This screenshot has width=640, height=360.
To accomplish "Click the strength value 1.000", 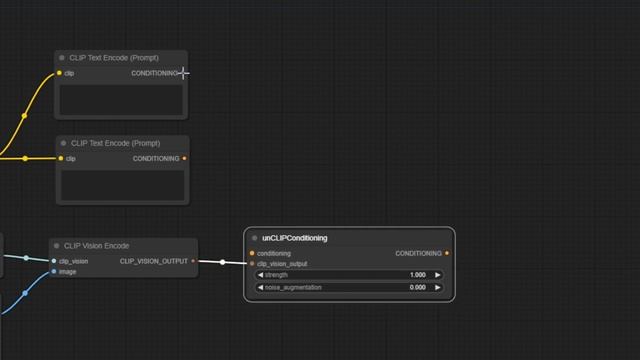I will (418, 275).
